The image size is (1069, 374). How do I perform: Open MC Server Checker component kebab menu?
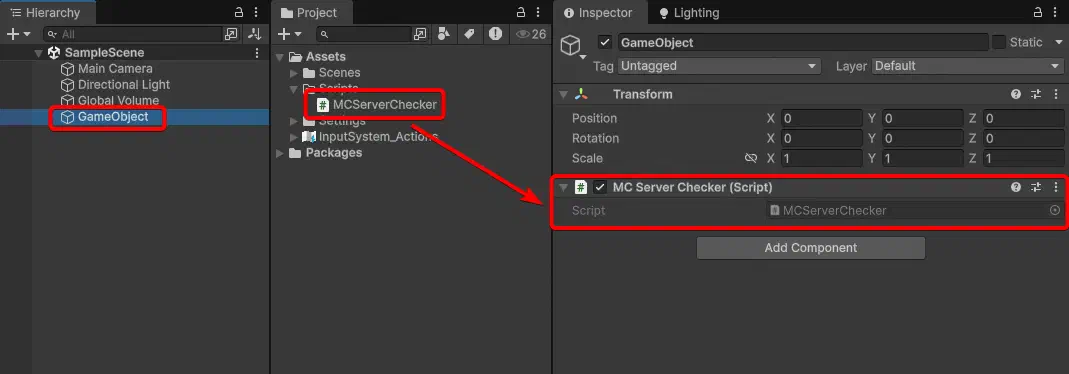(1056, 187)
